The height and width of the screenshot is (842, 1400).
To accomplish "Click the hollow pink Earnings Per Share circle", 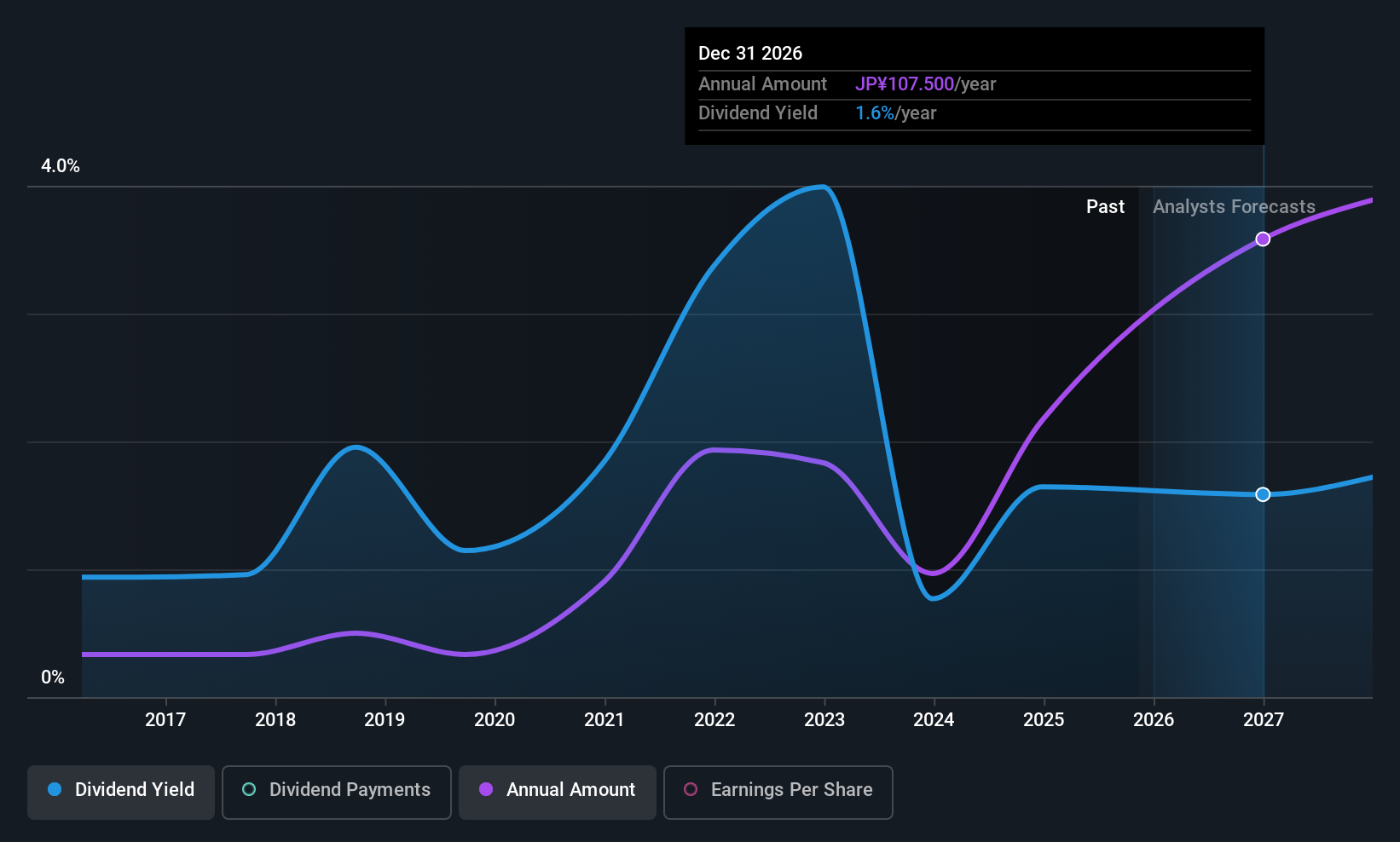I will [691, 790].
